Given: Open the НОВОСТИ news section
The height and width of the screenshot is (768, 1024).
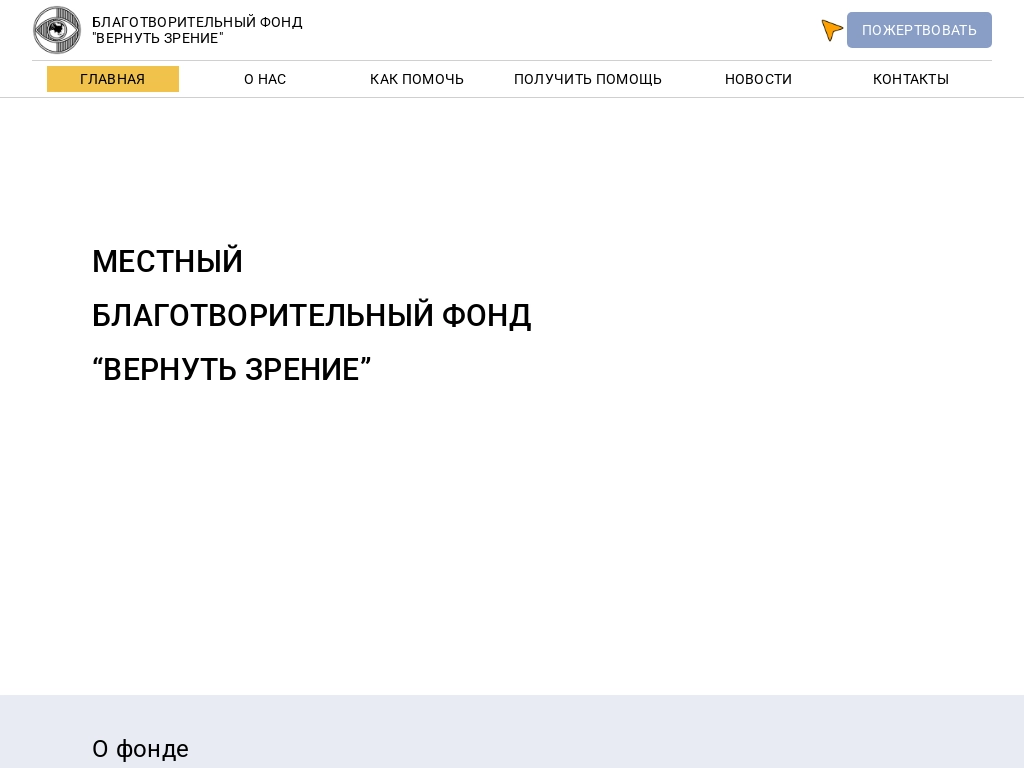Looking at the screenshot, I should click(x=758, y=79).
